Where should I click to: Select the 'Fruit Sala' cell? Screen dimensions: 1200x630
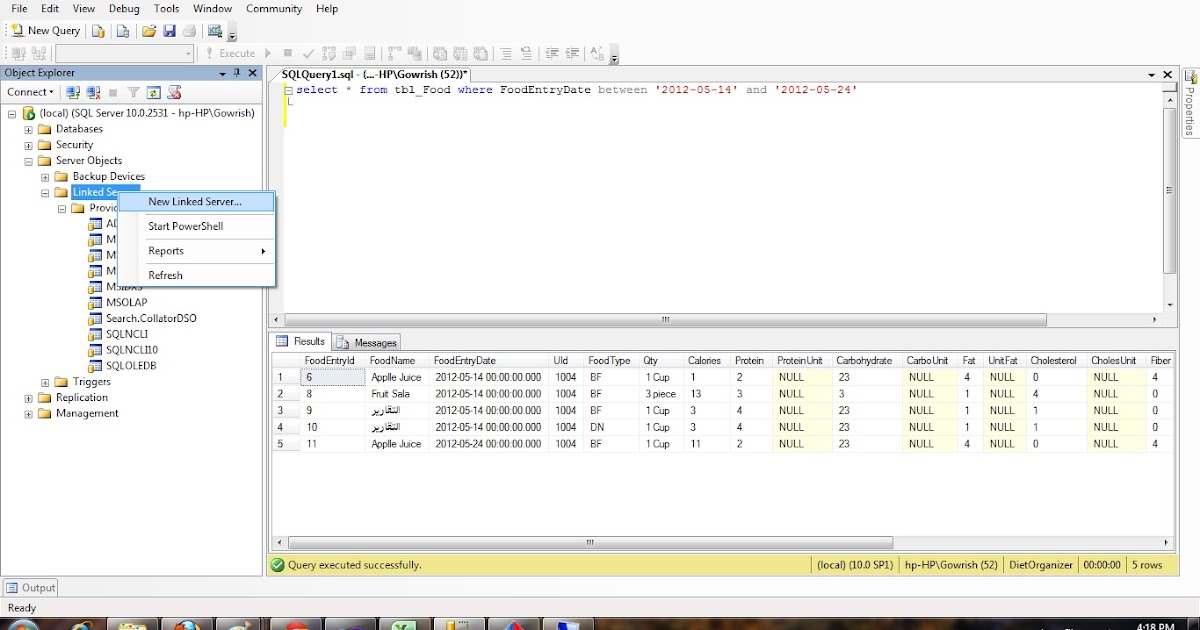[x=396, y=394]
